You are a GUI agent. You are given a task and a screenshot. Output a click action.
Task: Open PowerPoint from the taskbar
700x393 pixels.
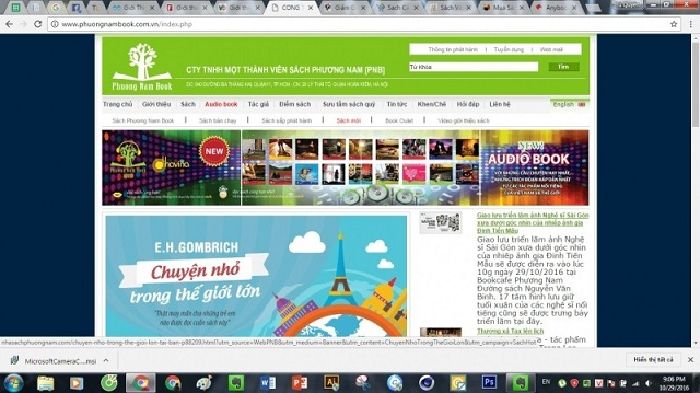(x=300, y=383)
